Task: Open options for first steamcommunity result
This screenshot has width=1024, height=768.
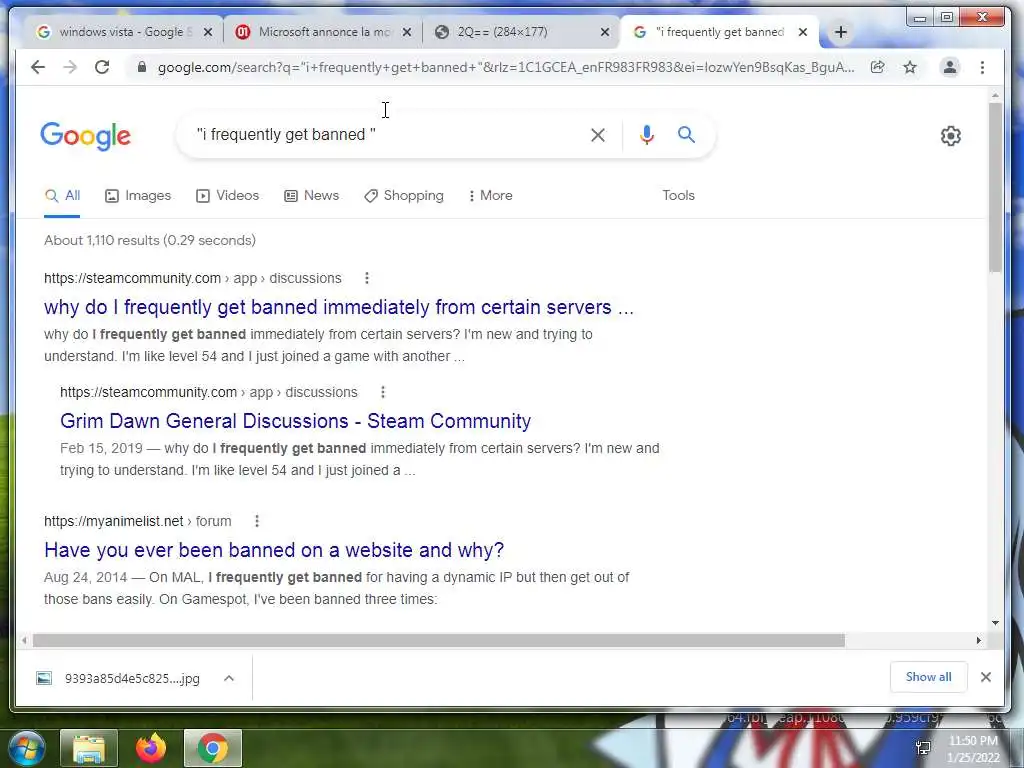Action: (367, 278)
